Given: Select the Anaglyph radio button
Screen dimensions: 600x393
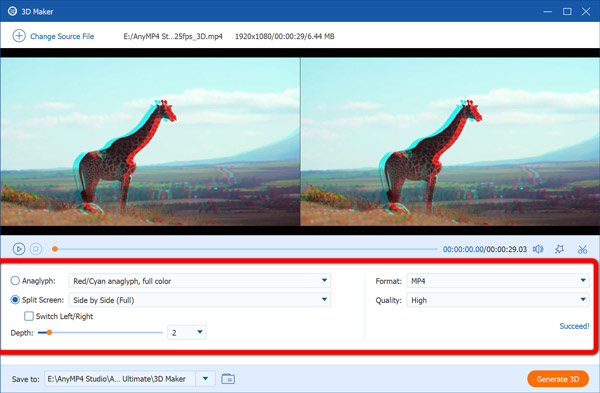Looking at the screenshot, I should point(15,281).
